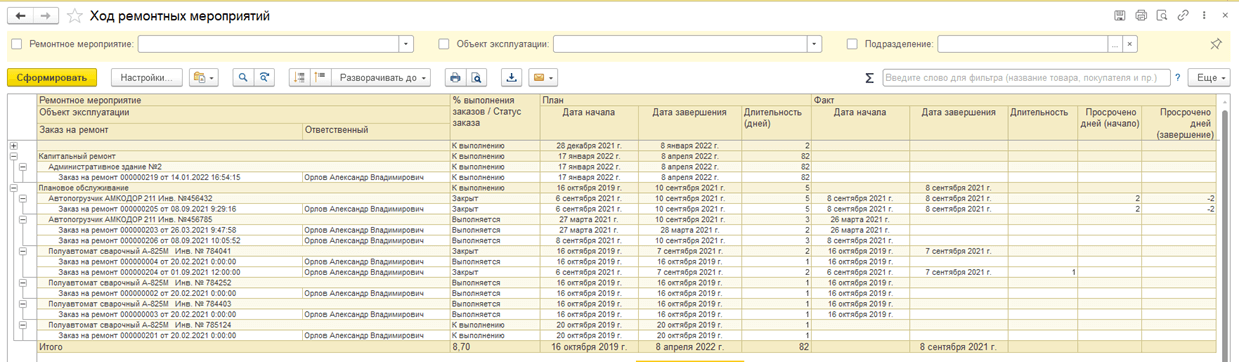Open the three-dot more menu in the title bar

1204,16
